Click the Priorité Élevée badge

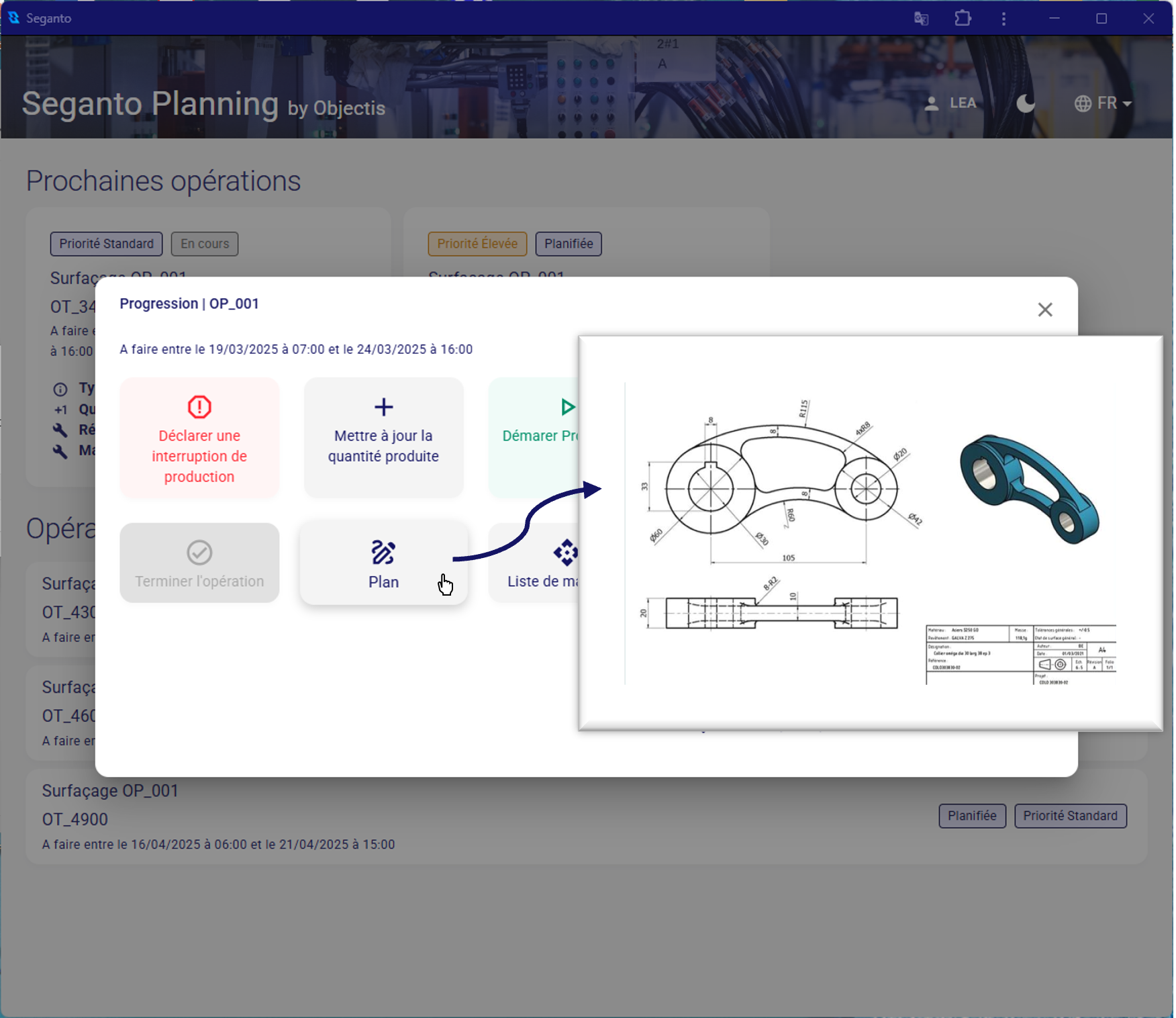pos(477,244)
